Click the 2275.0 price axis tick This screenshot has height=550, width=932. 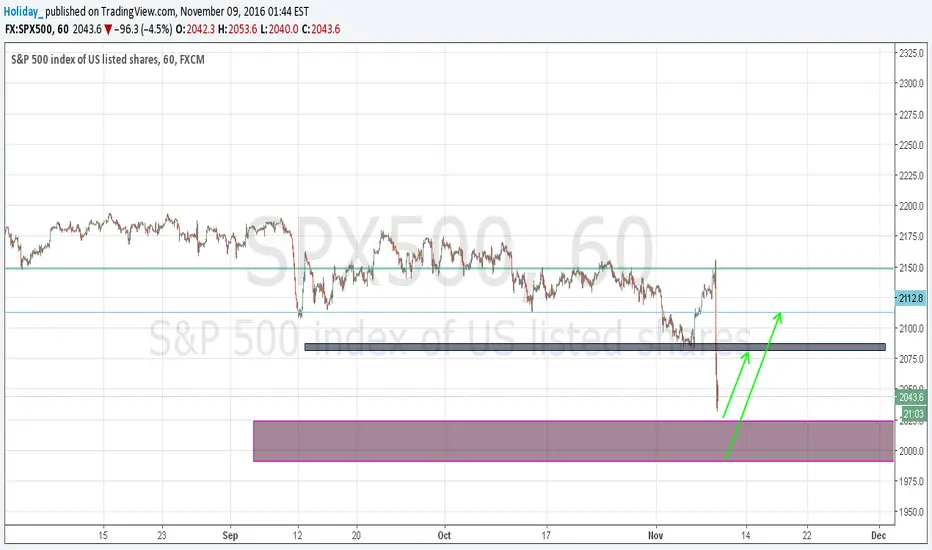pos(911,115)
